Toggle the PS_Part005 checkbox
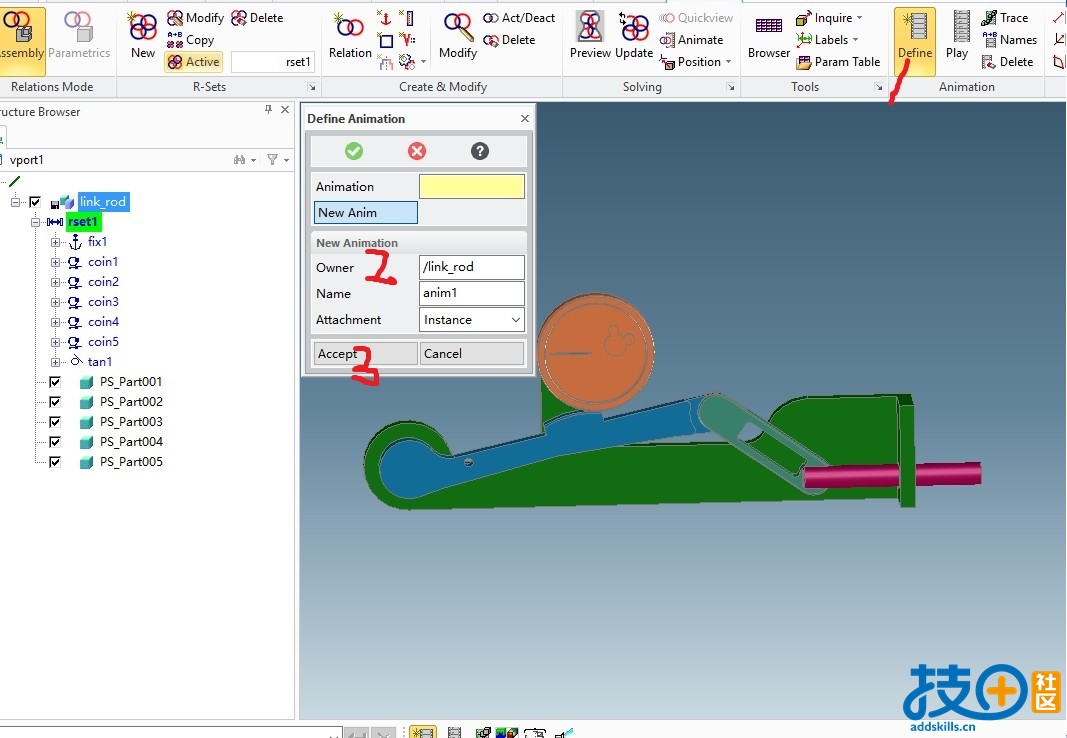Viewport: 1067px width, 738px height. tap(55, 462)
